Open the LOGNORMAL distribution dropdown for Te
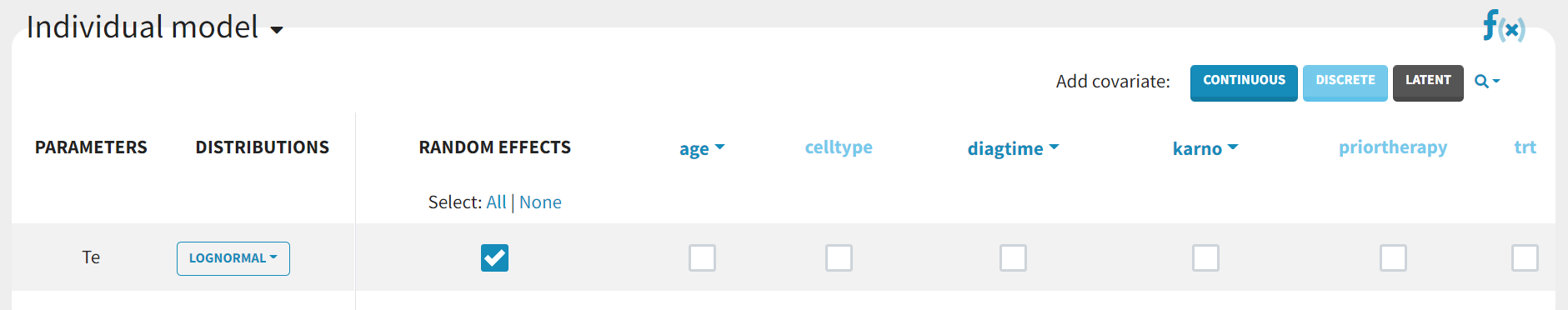Screen dimensions: 1568x310 [233, 258]
